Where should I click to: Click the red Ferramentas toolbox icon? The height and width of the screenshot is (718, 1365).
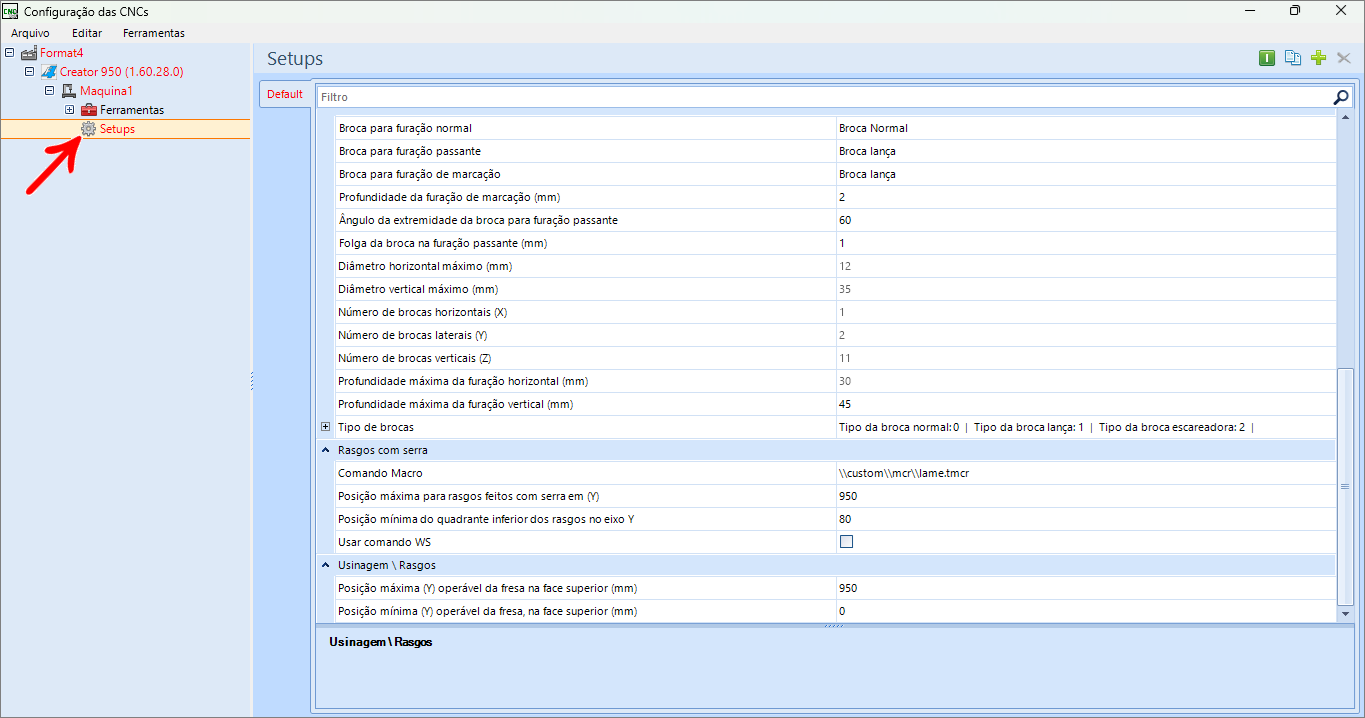[x=89, y=110]
